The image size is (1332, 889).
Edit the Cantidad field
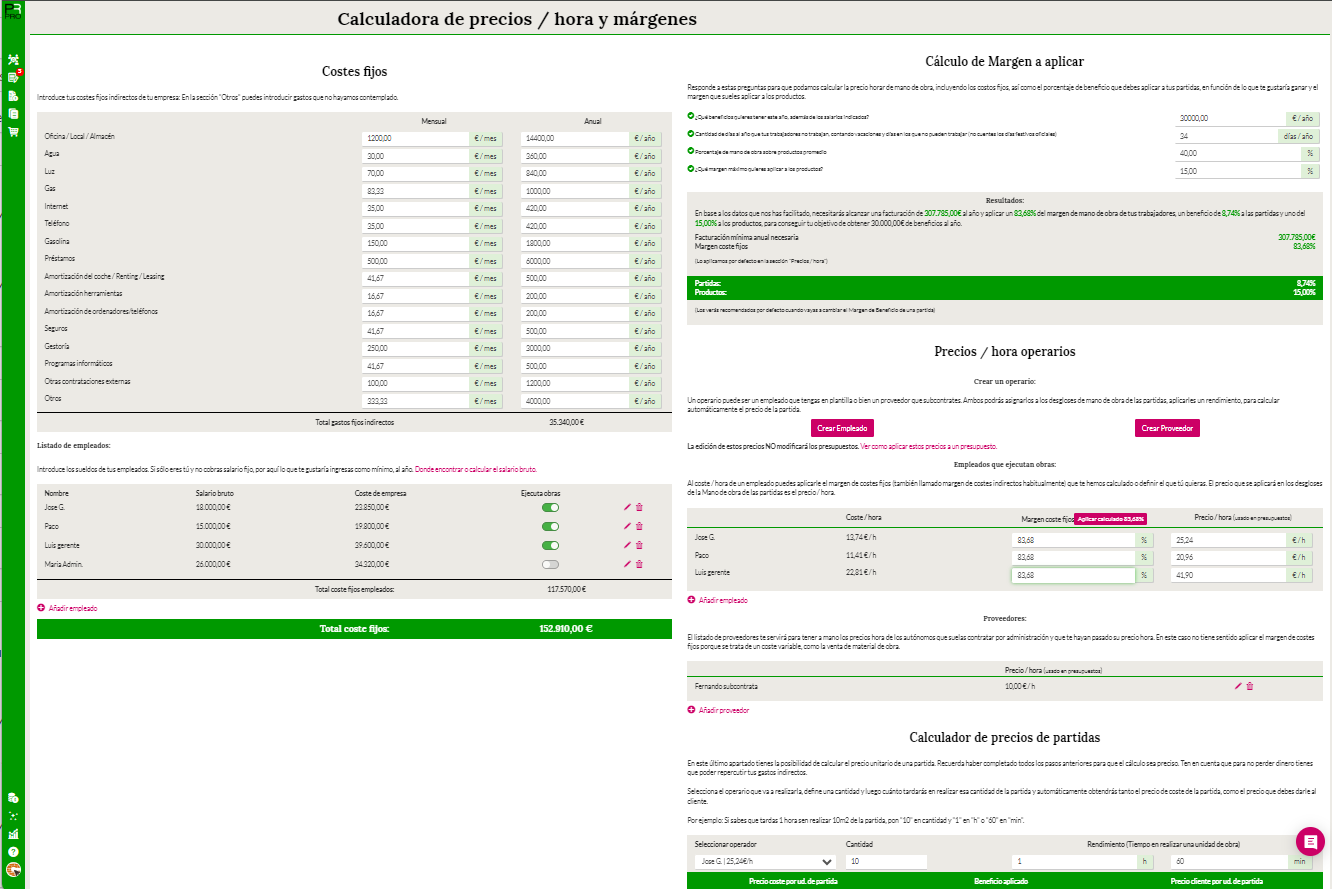click(x=886, y=861)
